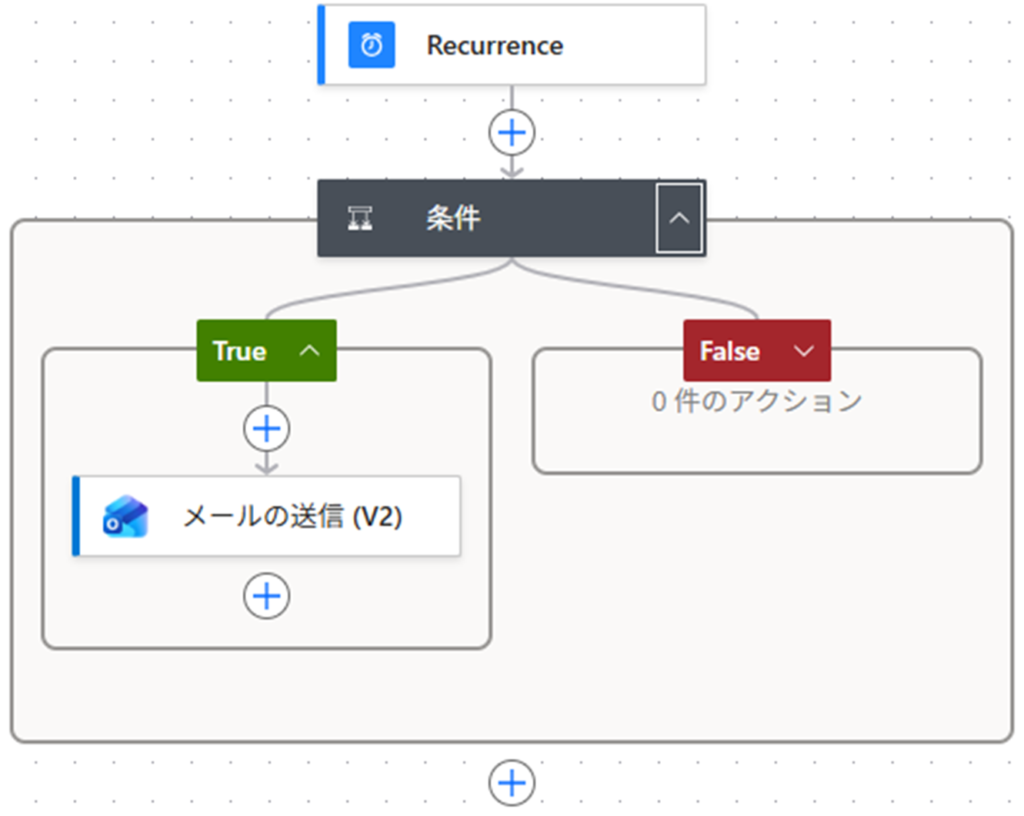The height and width of the screenshot is (816, 1024).
Task: Add action below メールの送信 (V2)
Action: tap(266, 596)
